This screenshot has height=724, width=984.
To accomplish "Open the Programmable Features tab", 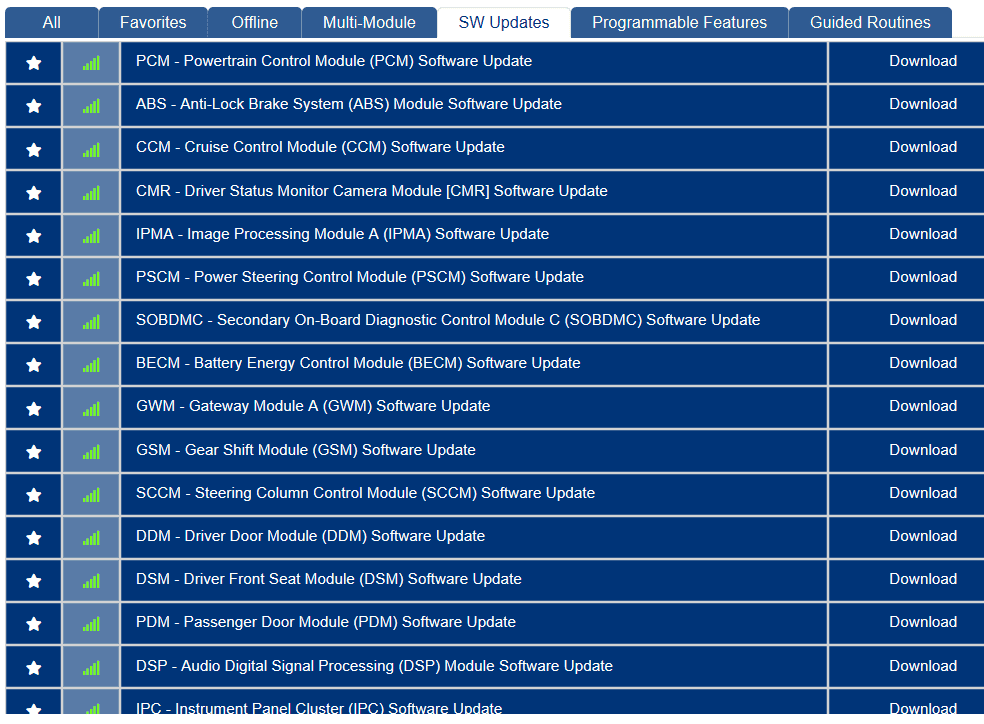I will [x=679, y=22].
